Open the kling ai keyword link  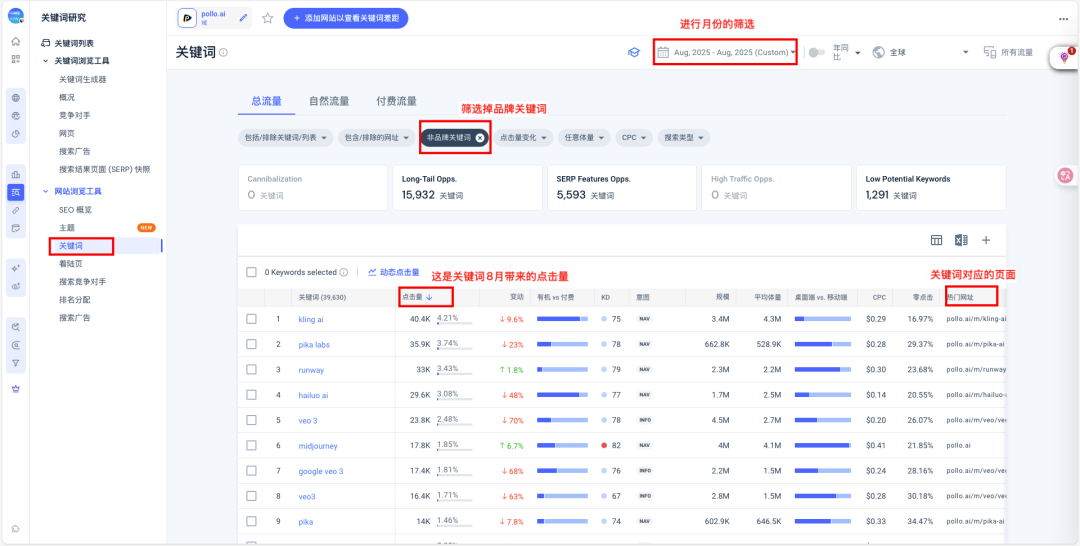point(311,319)
